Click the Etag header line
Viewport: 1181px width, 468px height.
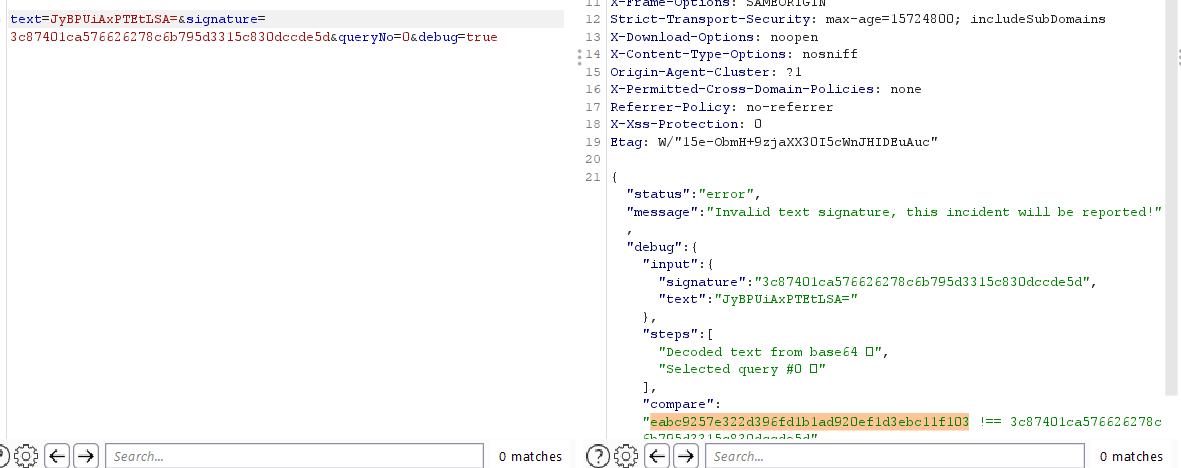pos(773,142)
